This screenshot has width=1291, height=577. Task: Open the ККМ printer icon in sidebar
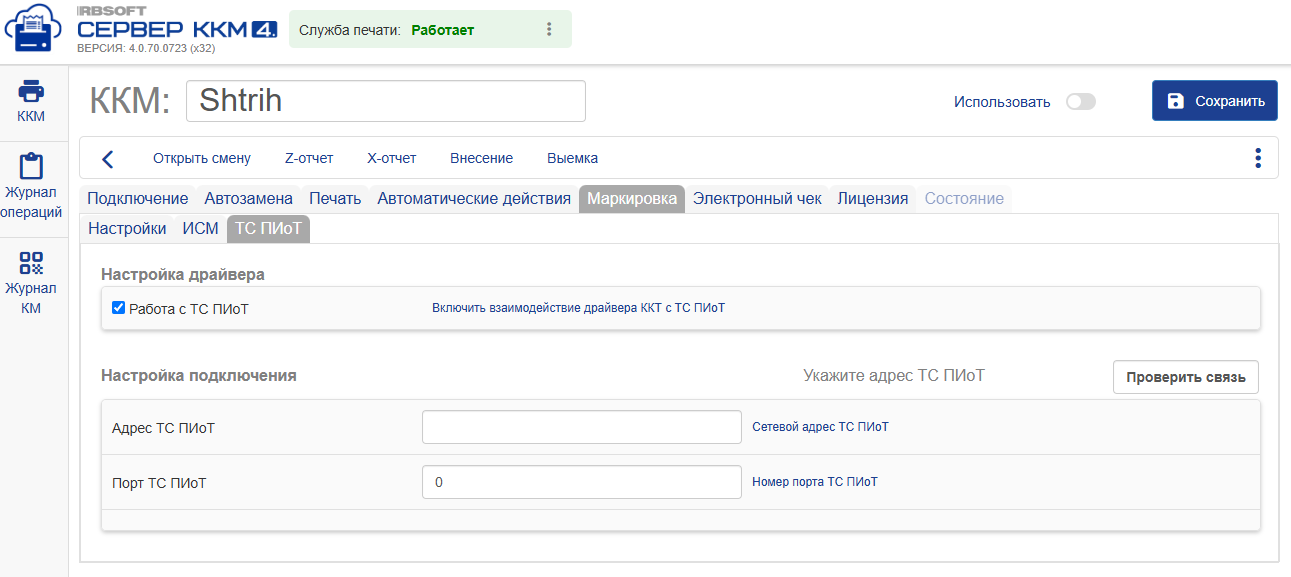coord(31,91)
